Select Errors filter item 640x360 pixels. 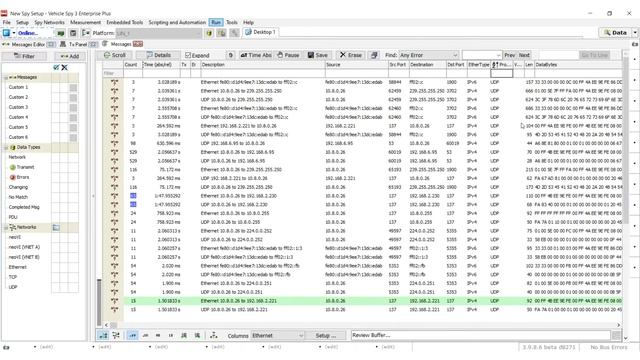point(23,177)
